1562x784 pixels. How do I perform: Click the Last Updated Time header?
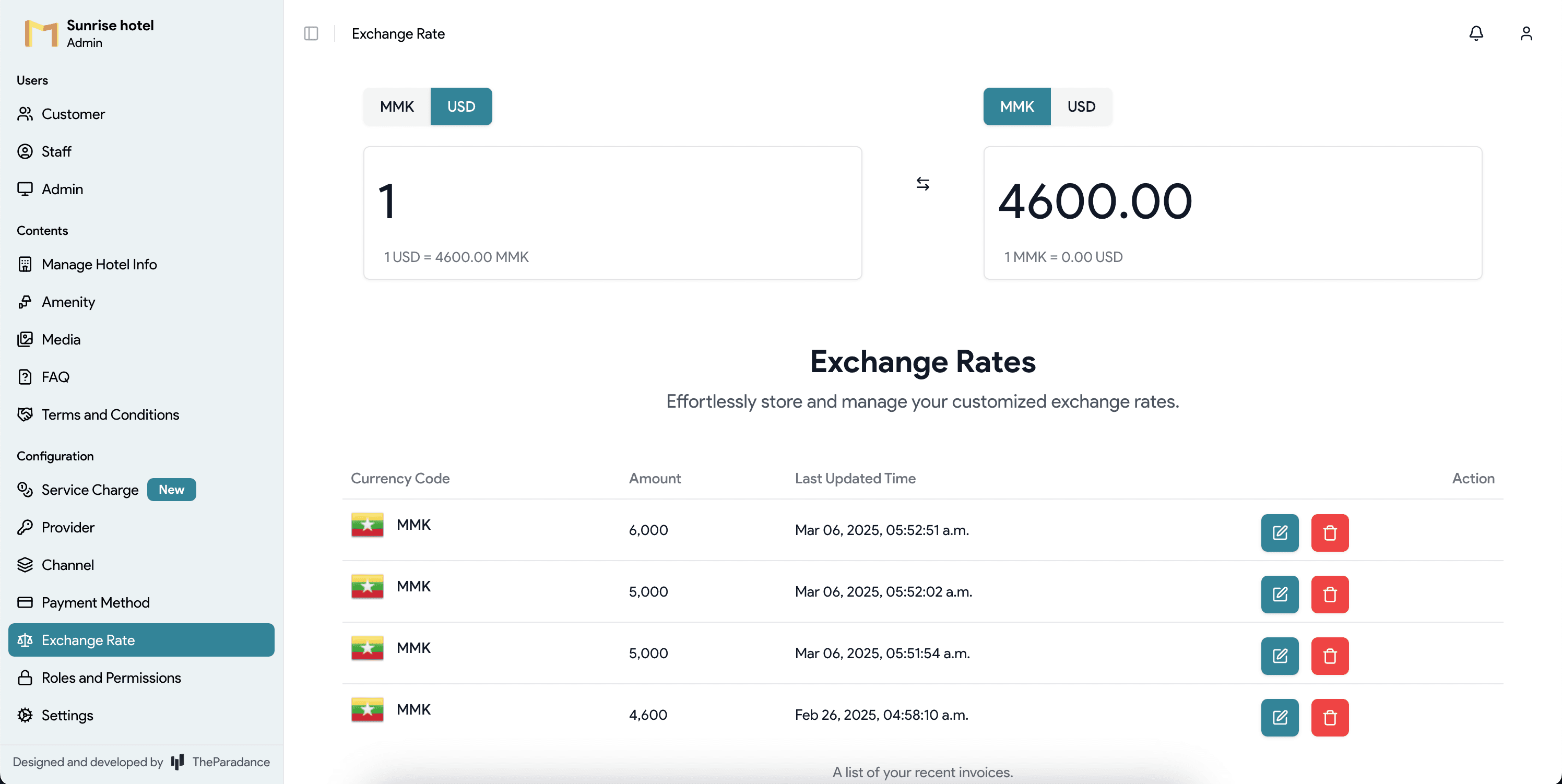click(855, 479)
